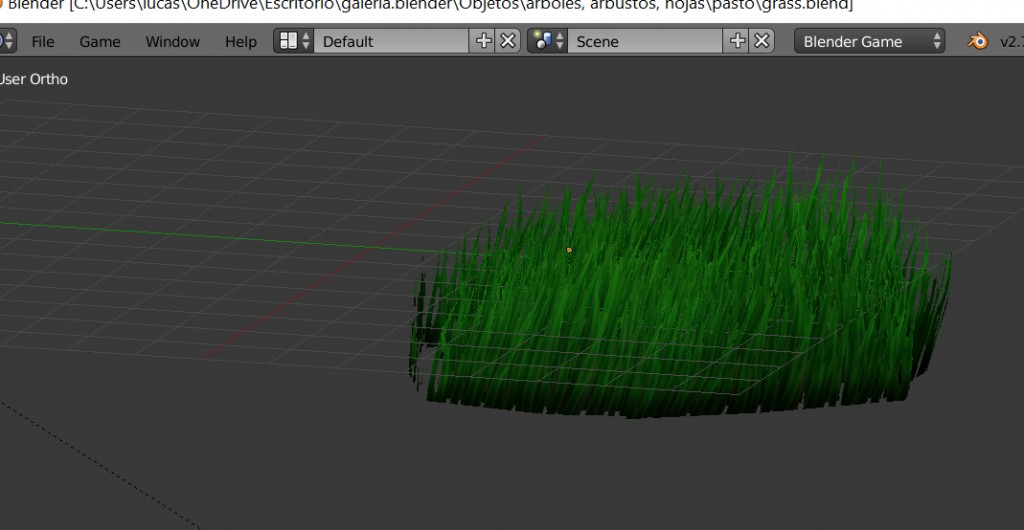Browse scenes using the scene icon
The image size is (1024, 530).
pos(547,42)
